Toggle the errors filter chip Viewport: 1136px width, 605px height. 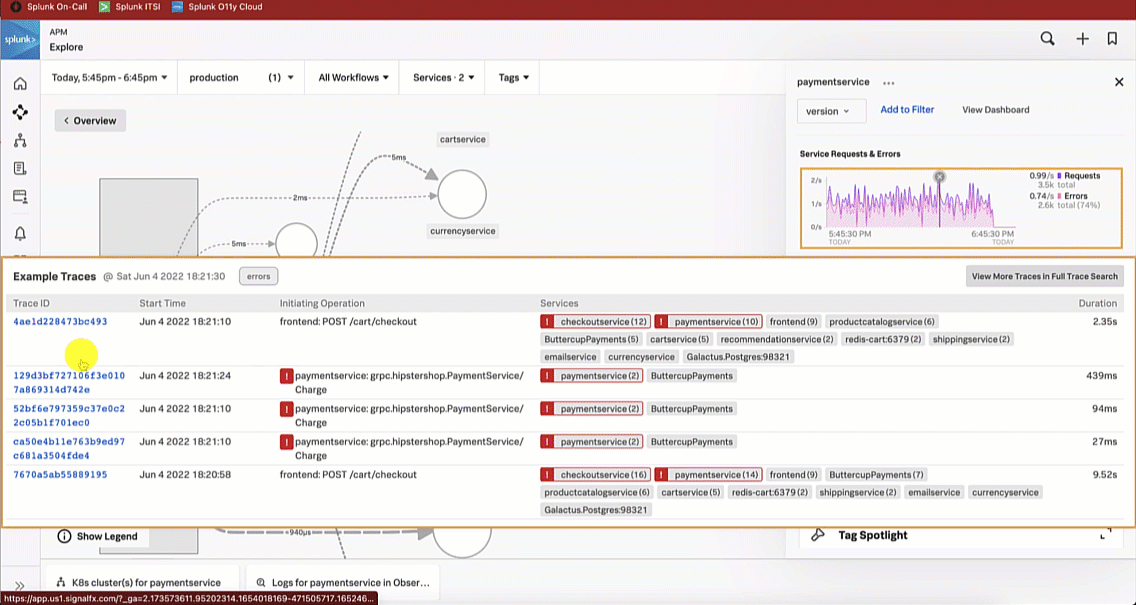258,276
